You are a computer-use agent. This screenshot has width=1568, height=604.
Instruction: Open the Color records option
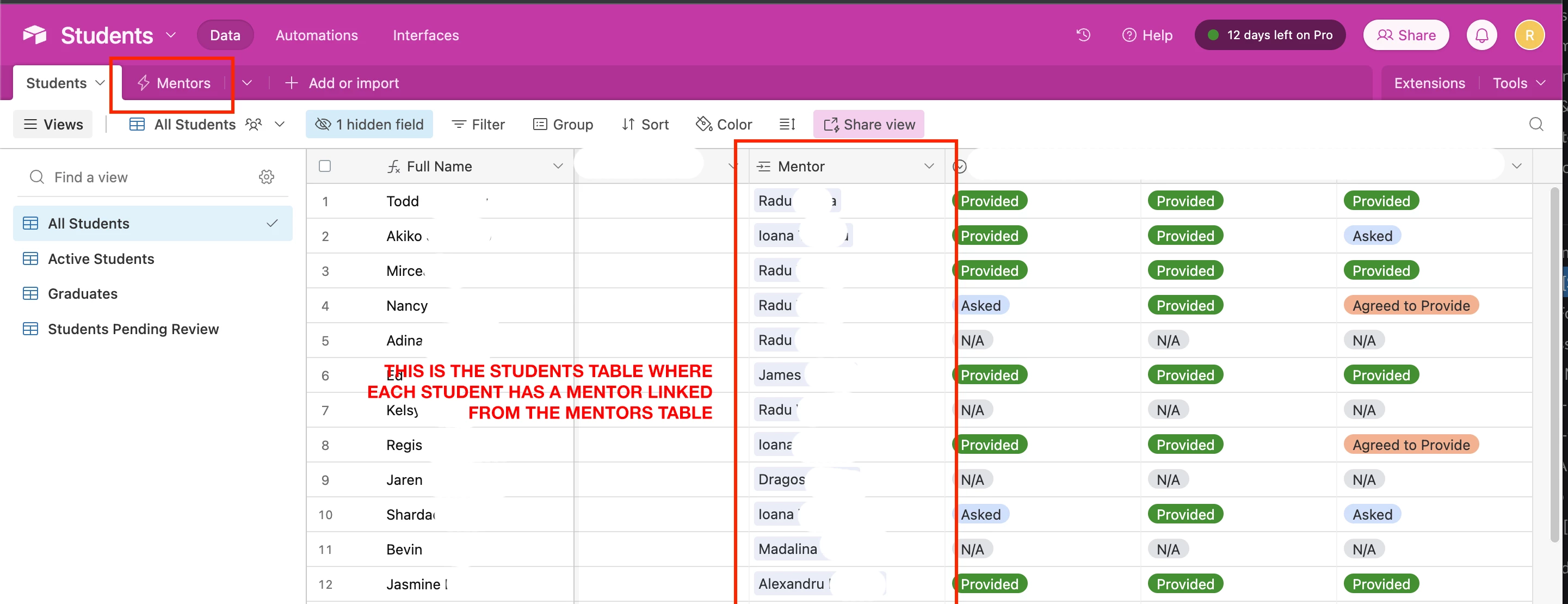724,124
